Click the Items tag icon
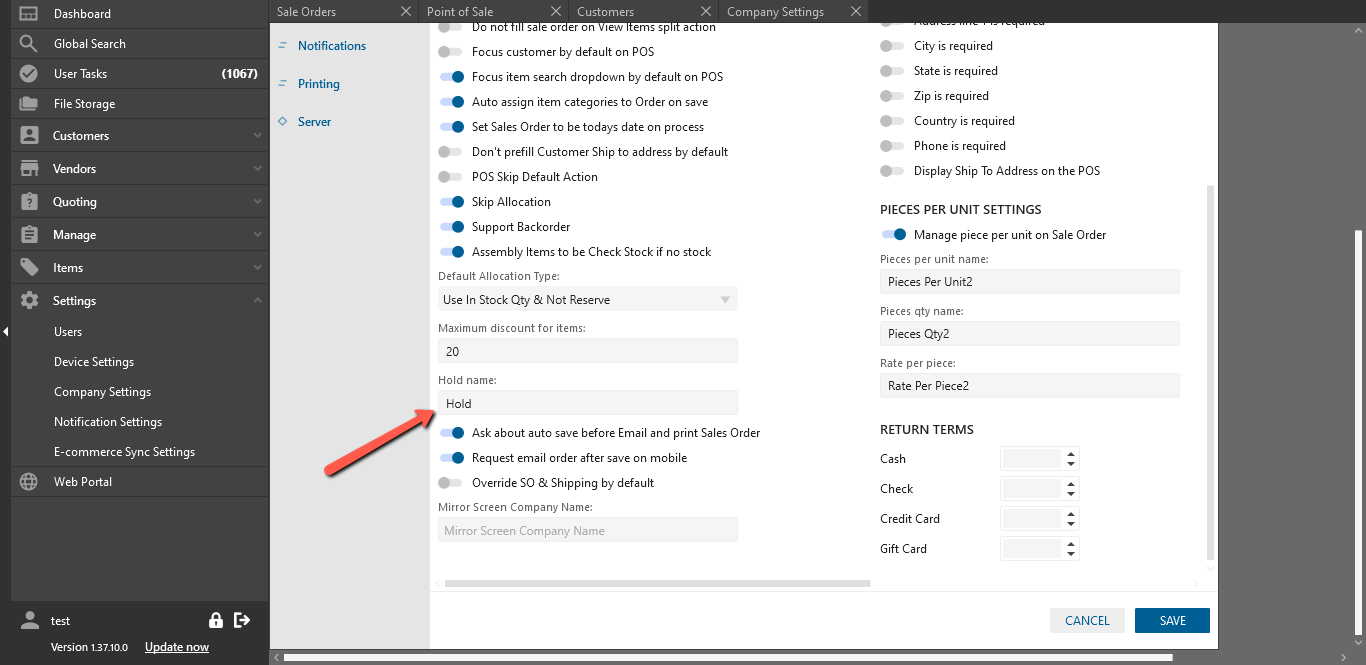The width and height of the screenshot is (1366, 665). click(x=29, y=268)
